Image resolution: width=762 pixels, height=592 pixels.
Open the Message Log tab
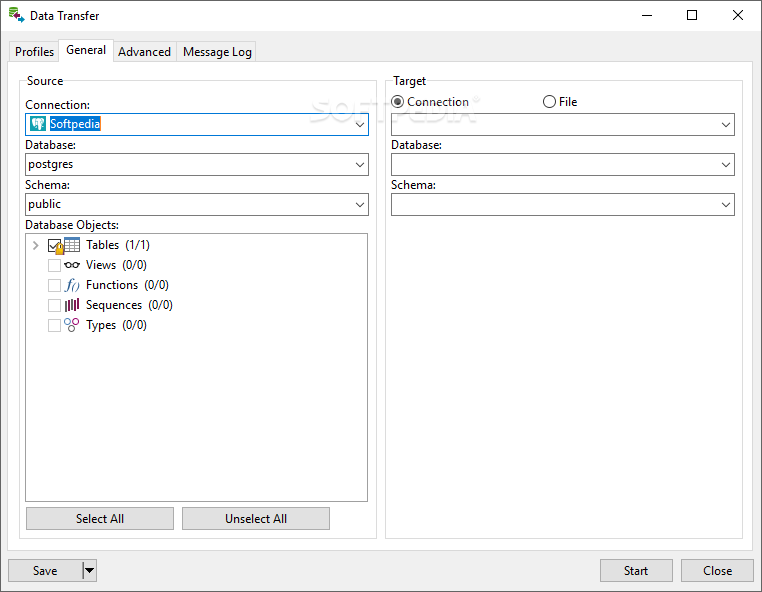217,52
